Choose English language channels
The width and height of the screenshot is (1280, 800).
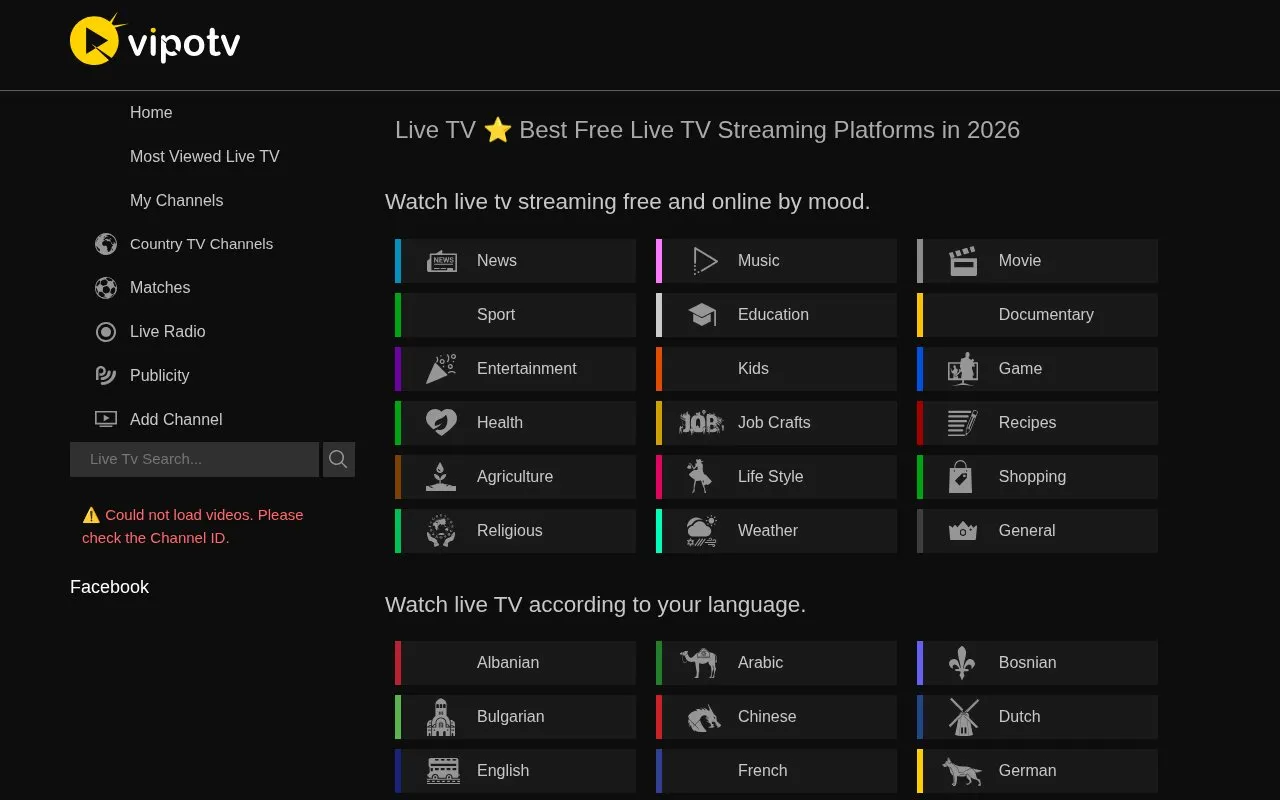516,771
